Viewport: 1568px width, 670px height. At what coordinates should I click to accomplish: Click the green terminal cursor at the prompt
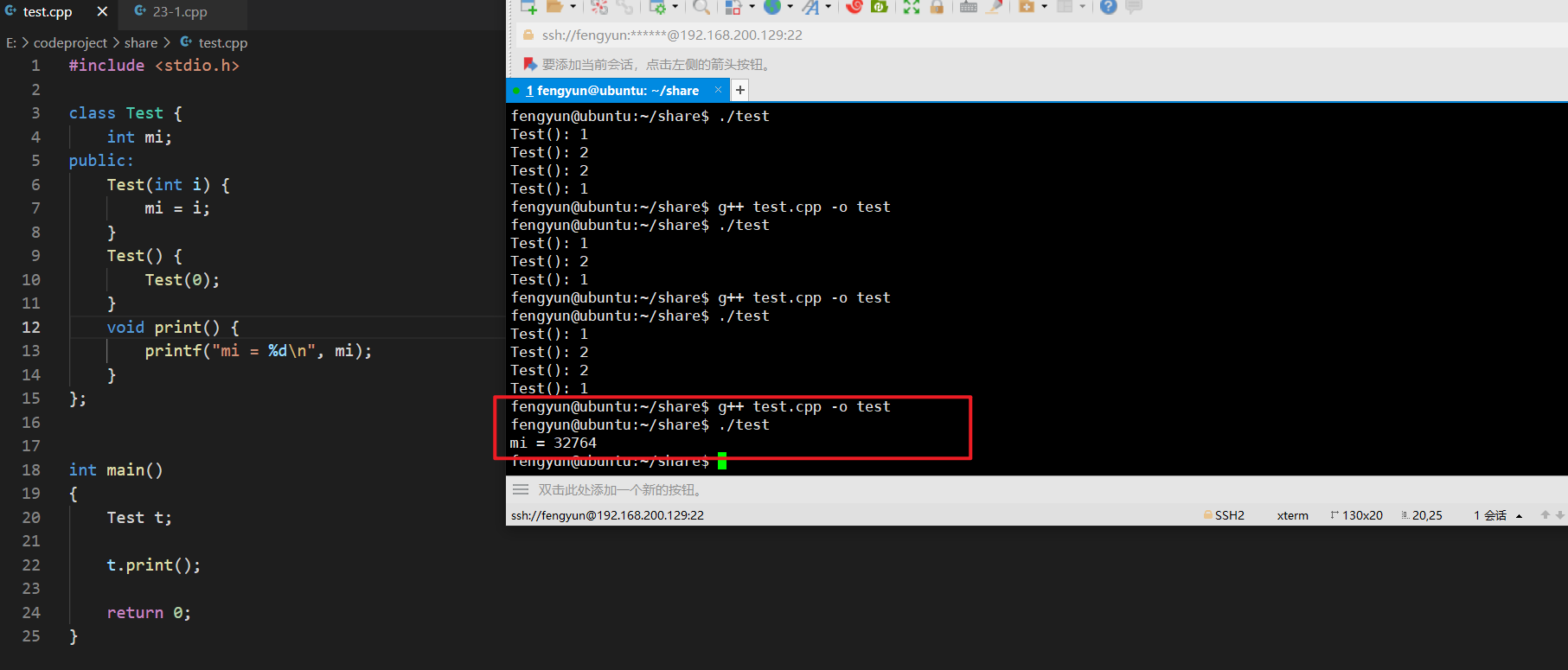click(722, 462)
